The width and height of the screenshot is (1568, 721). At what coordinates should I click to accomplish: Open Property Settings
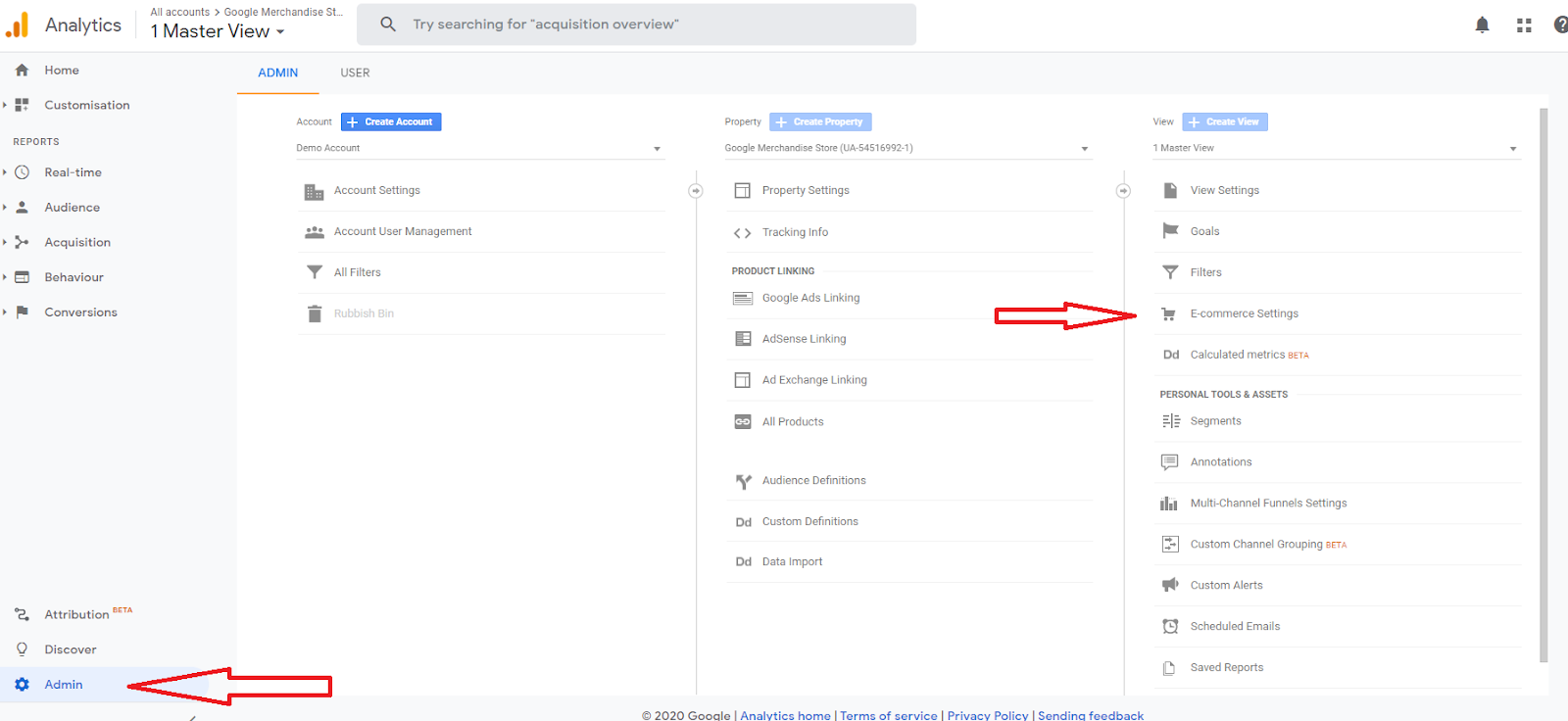point(806,190)
